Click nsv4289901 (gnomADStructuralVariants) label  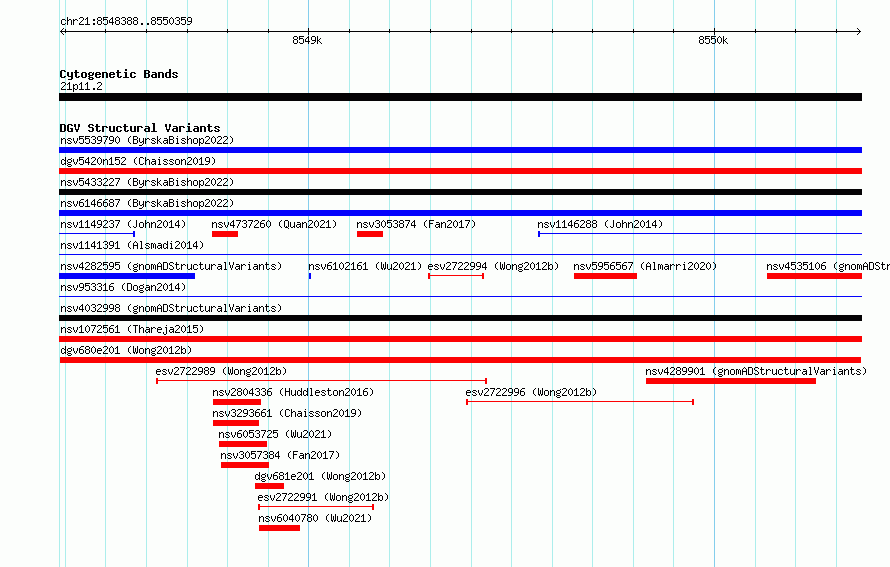tap(756, 371)
